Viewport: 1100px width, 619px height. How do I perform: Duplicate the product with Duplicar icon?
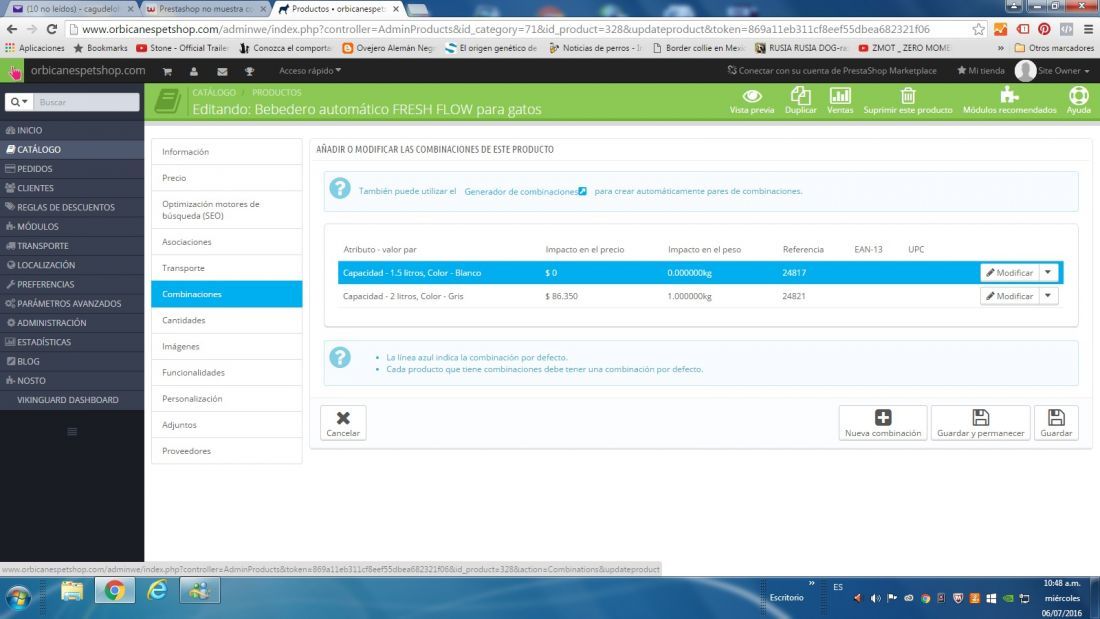[x=800, y=100]
